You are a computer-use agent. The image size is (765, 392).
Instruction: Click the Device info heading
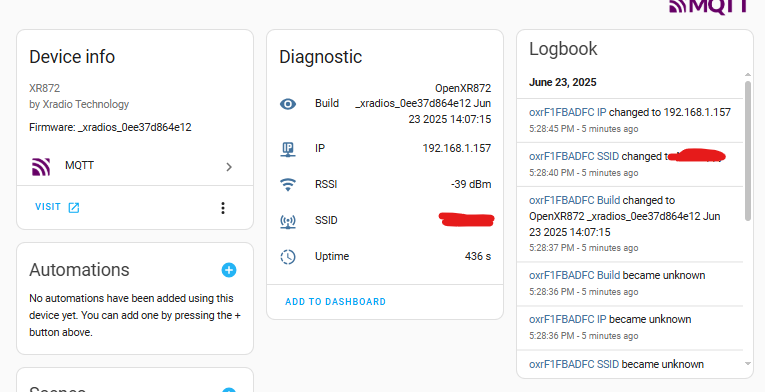[72, 57]
